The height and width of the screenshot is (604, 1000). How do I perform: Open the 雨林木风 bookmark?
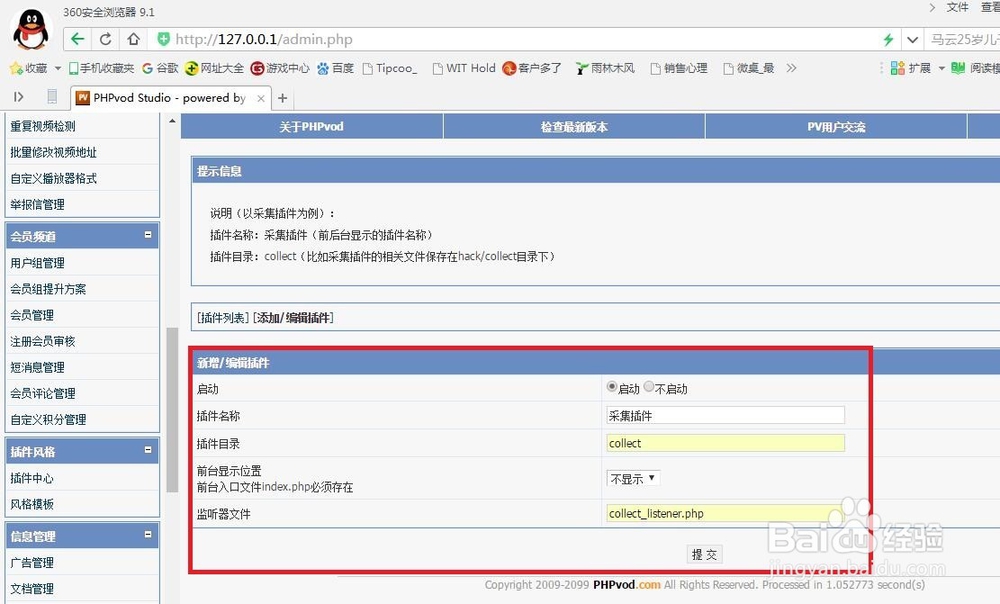[x=605, y=68]
